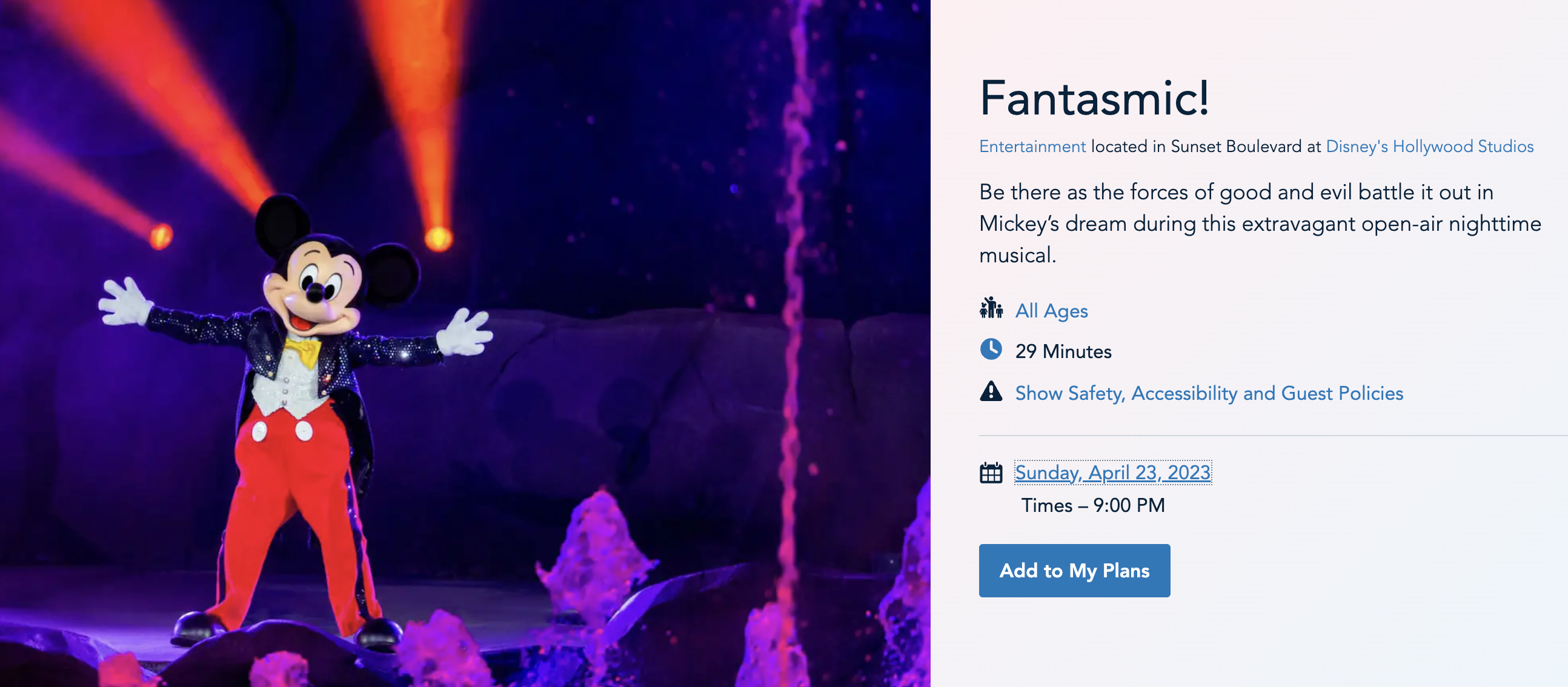Open the calendar icon beside the date

(x=991, y=473)
